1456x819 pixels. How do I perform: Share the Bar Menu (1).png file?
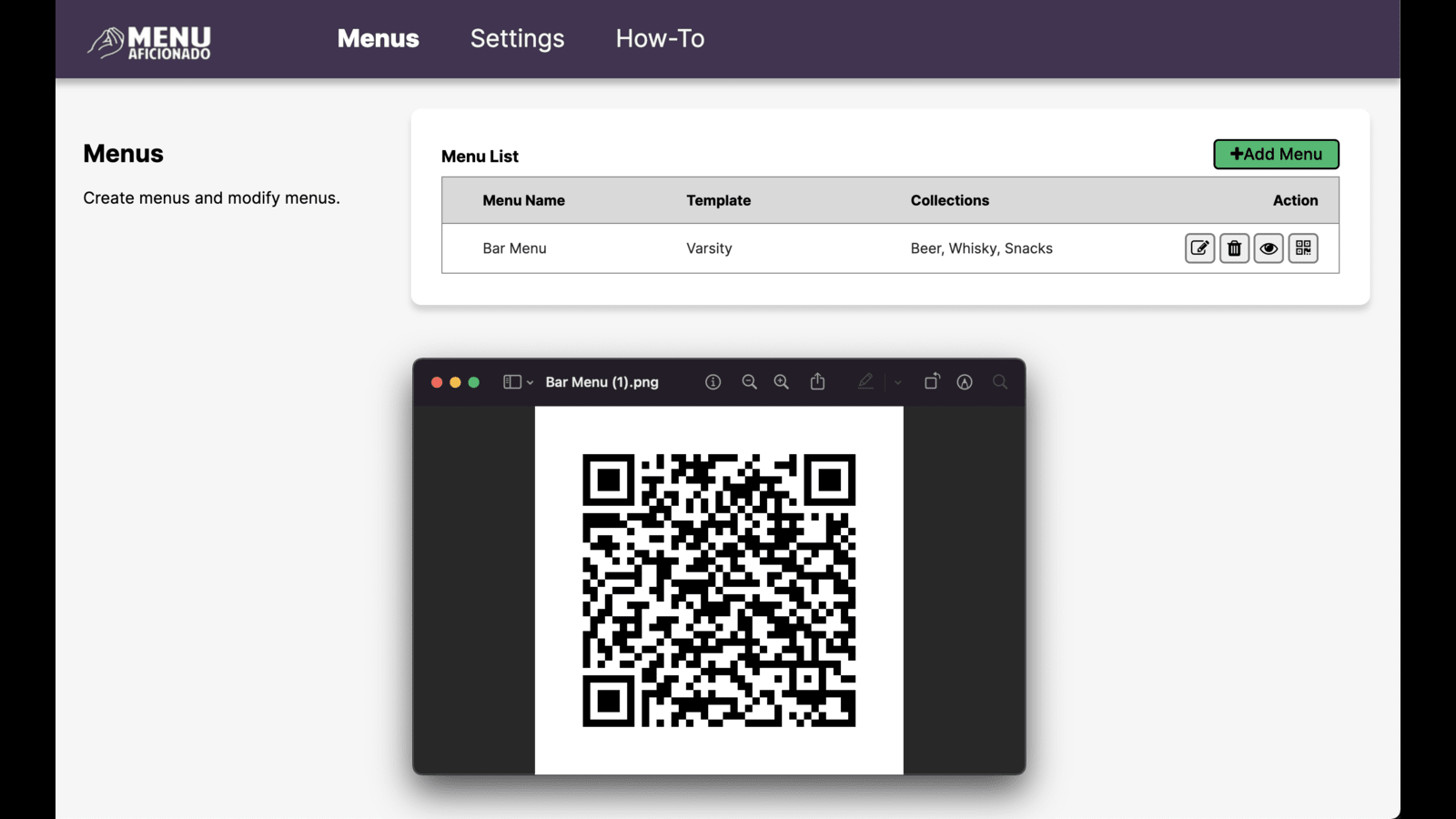(817, 381)
